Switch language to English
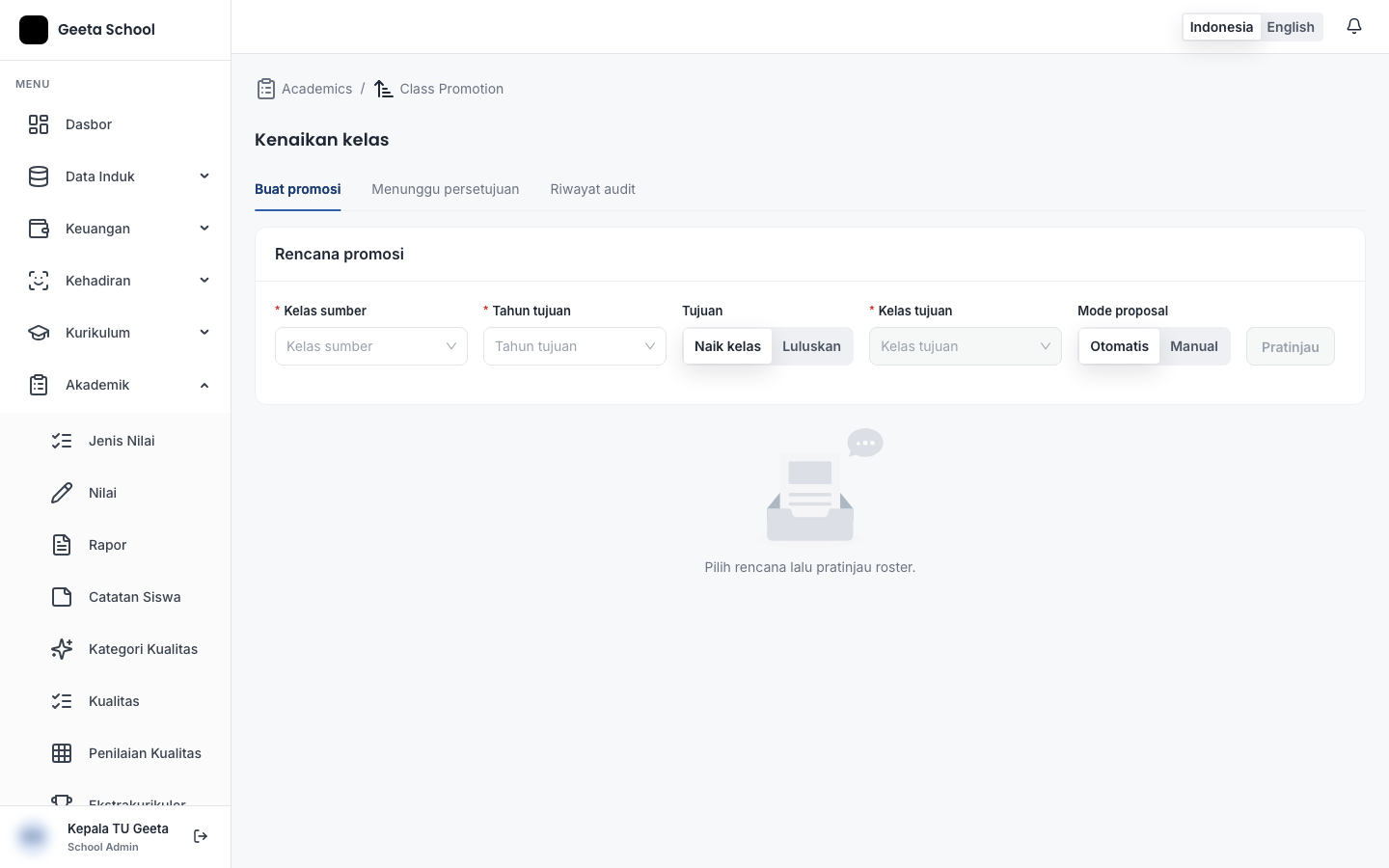 [x=1291, y=27]
